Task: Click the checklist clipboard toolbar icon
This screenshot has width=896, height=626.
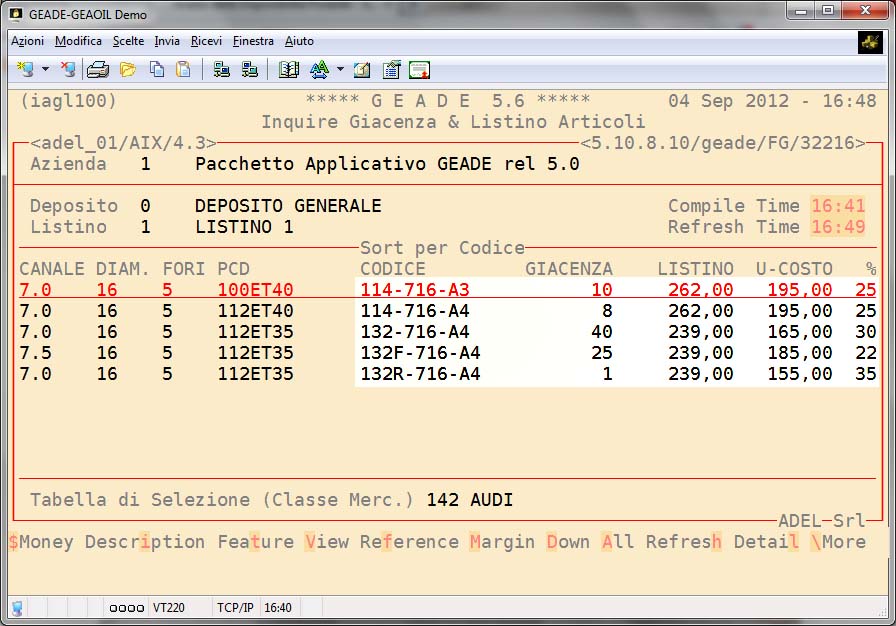Action: [391, 69]
